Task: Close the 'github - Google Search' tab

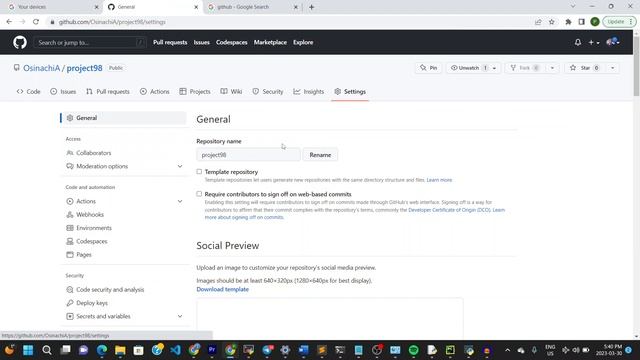Action: tap(296, 7)
